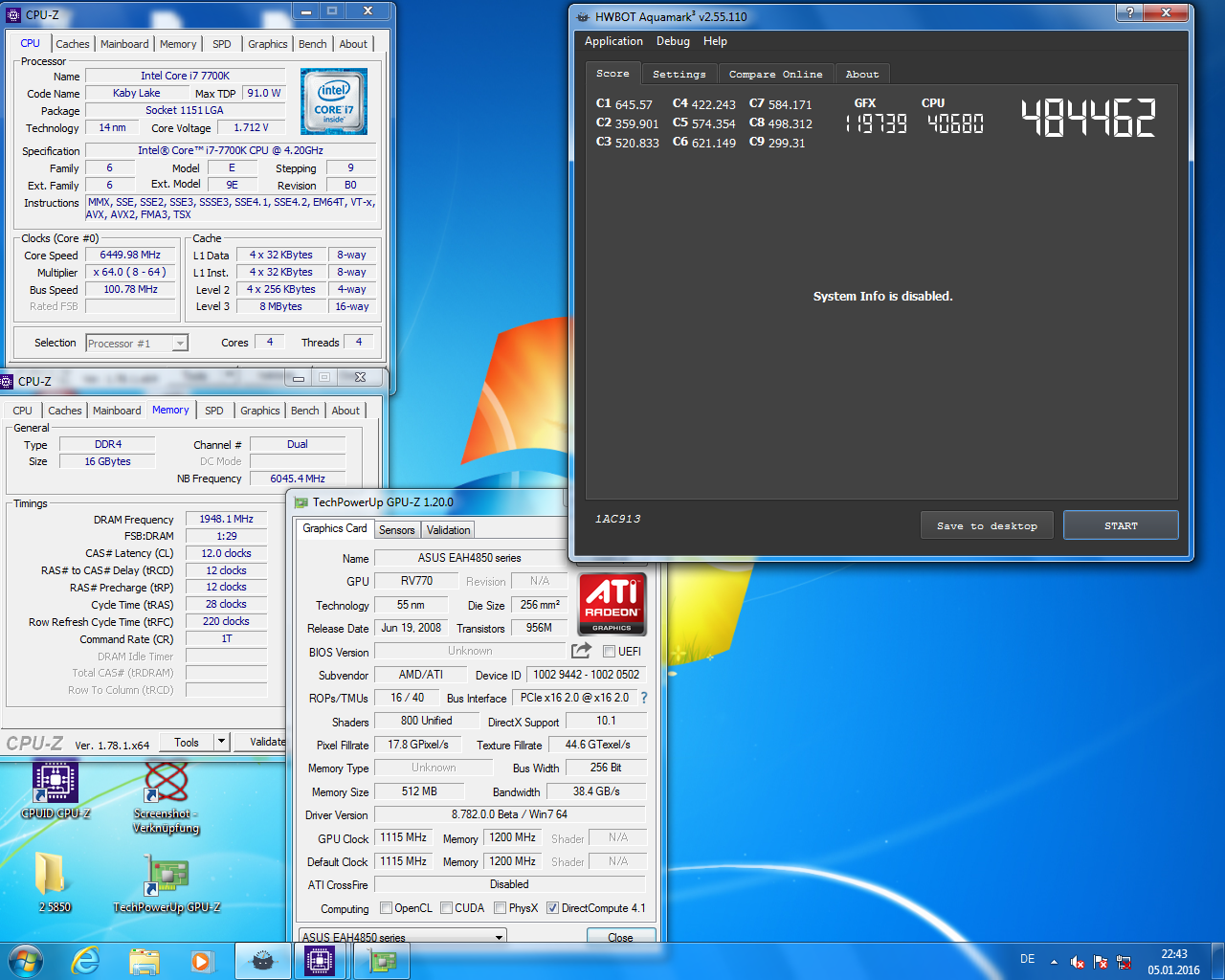Open the Application menu in Aquamark

(613, 41)
